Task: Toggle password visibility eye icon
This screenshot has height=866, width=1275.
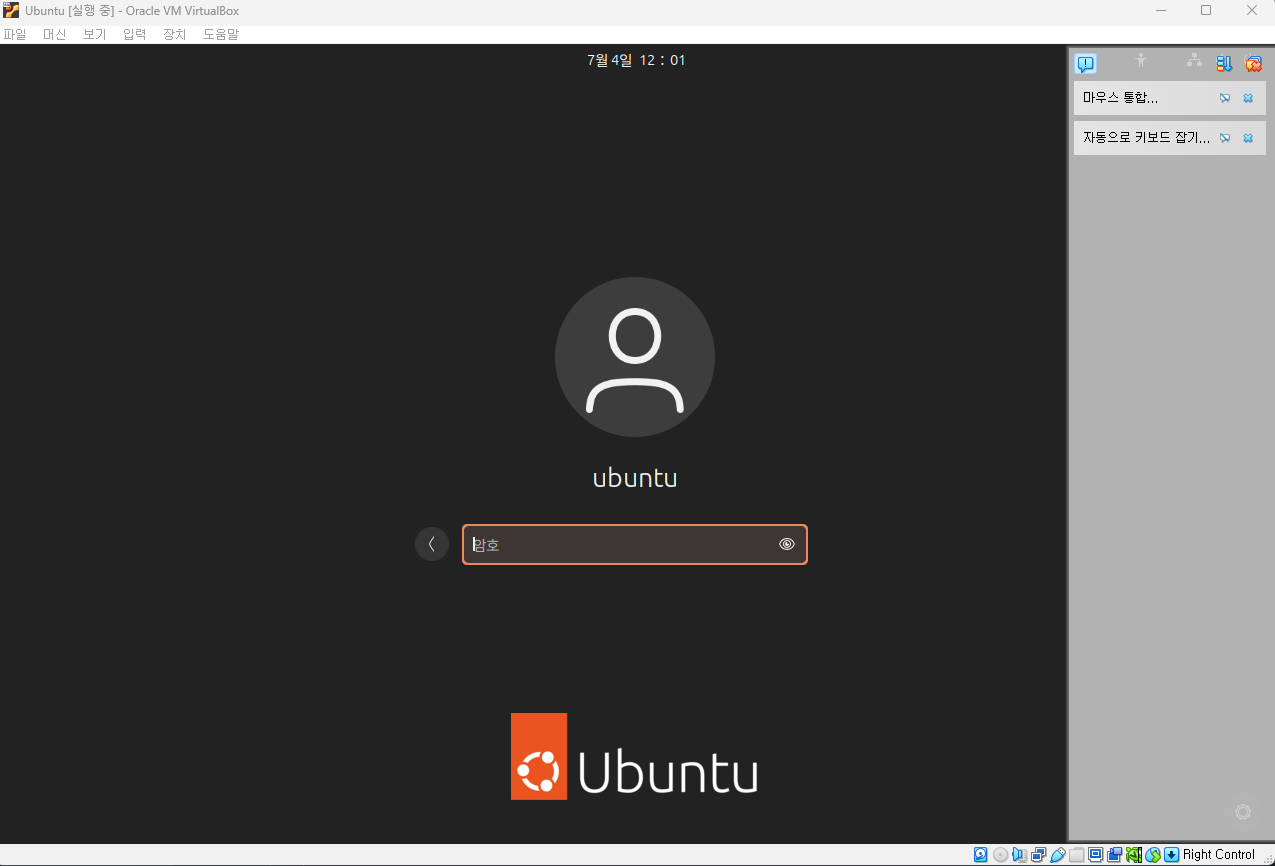Action: pyautogui.click(x=787, y=544)
